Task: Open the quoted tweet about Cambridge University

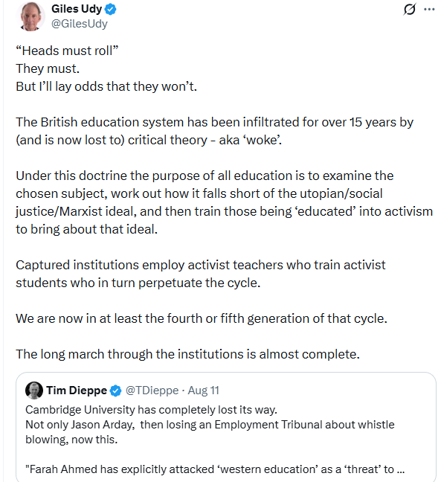Action: [x=226, y=427]
